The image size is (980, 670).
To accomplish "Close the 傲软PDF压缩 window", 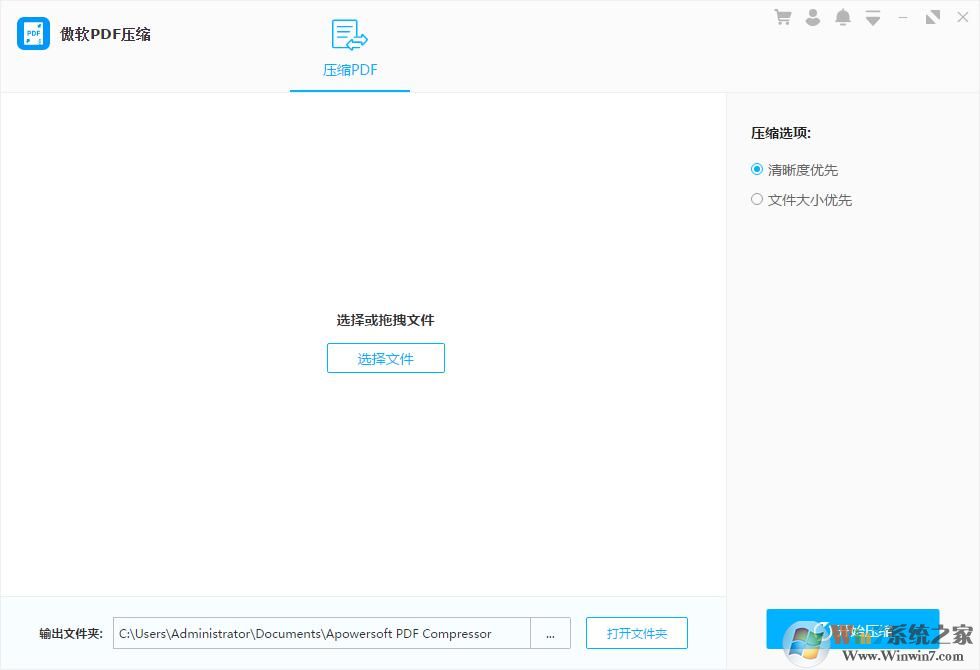I will [963, 17].
